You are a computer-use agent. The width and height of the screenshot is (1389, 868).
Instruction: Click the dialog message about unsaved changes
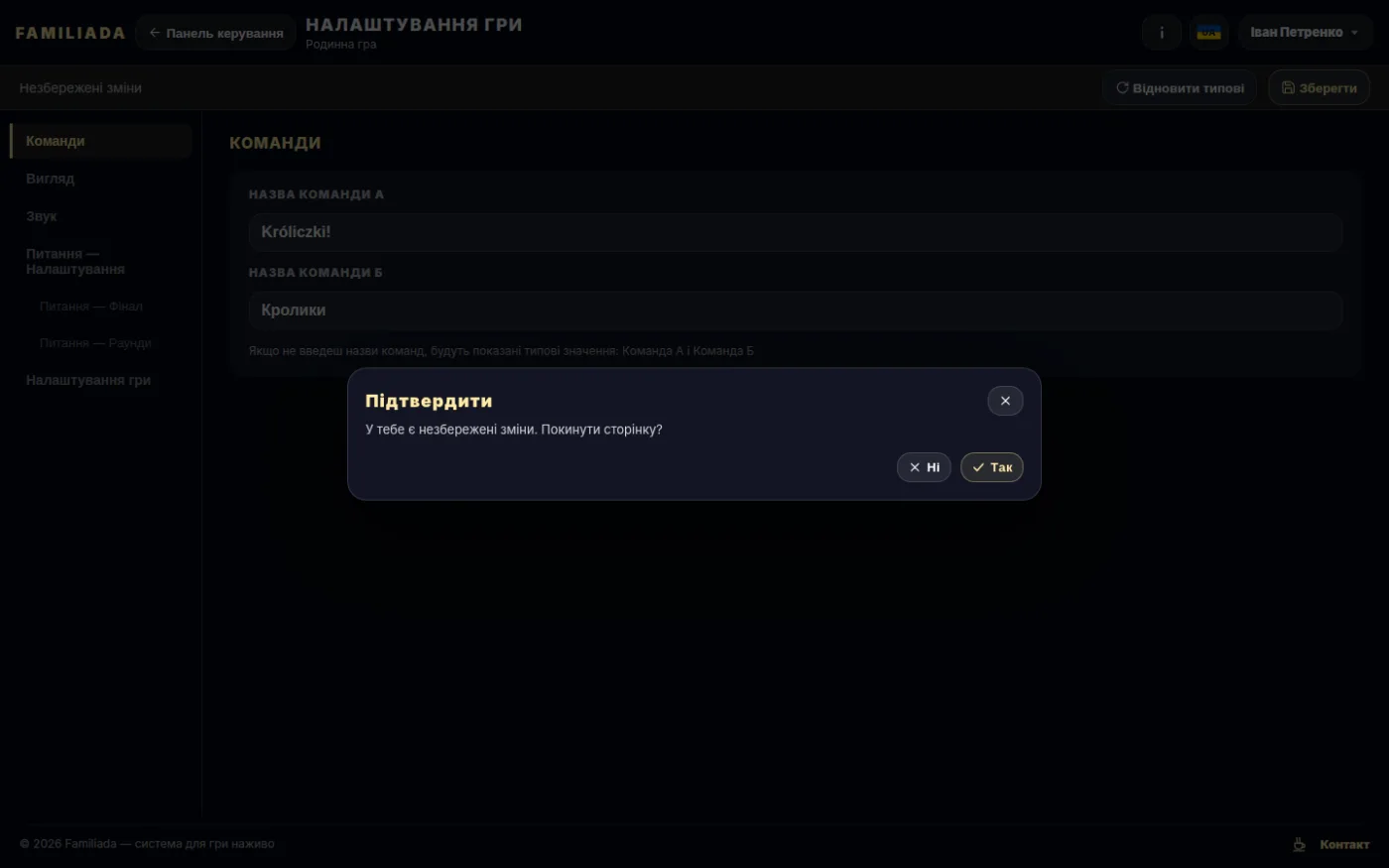[514, 430]
